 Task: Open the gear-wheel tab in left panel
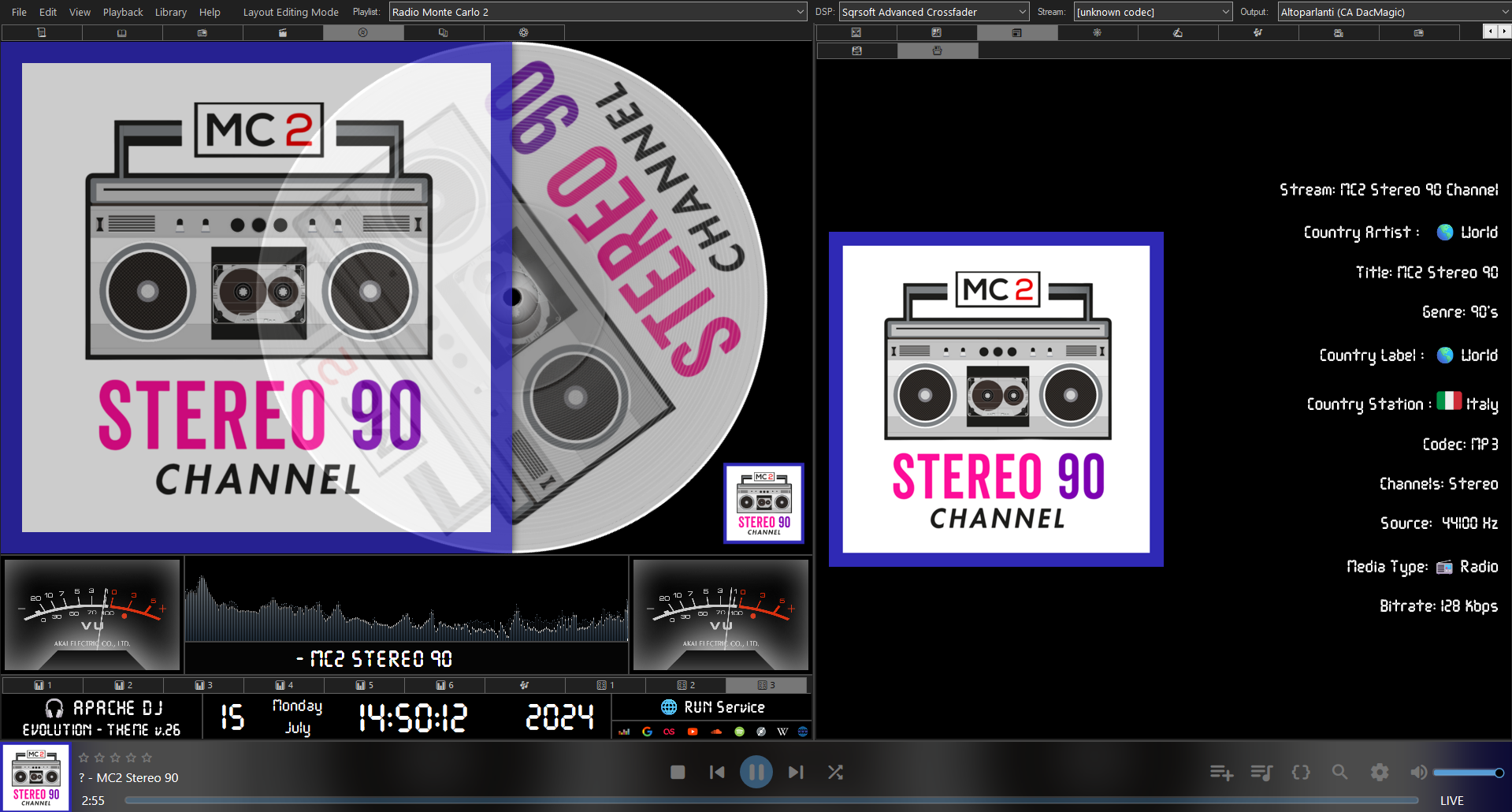pyautogui.click(x=524, y=32)
